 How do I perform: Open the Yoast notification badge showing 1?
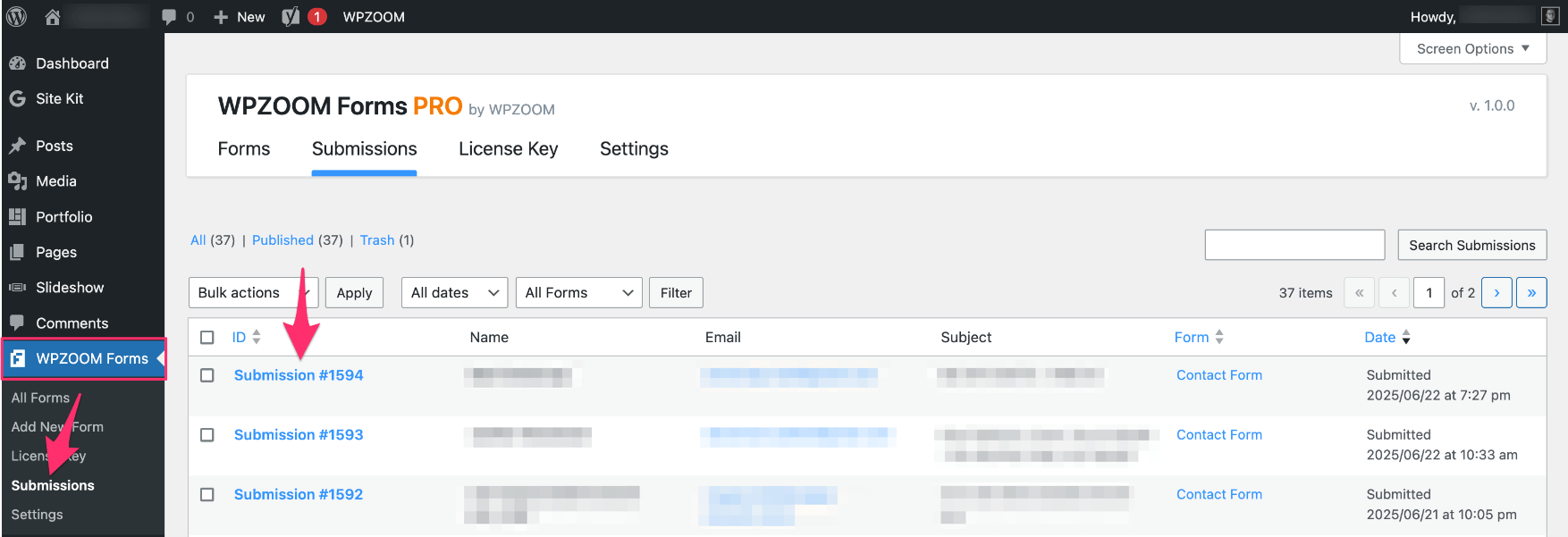click(x=316, y=16)
